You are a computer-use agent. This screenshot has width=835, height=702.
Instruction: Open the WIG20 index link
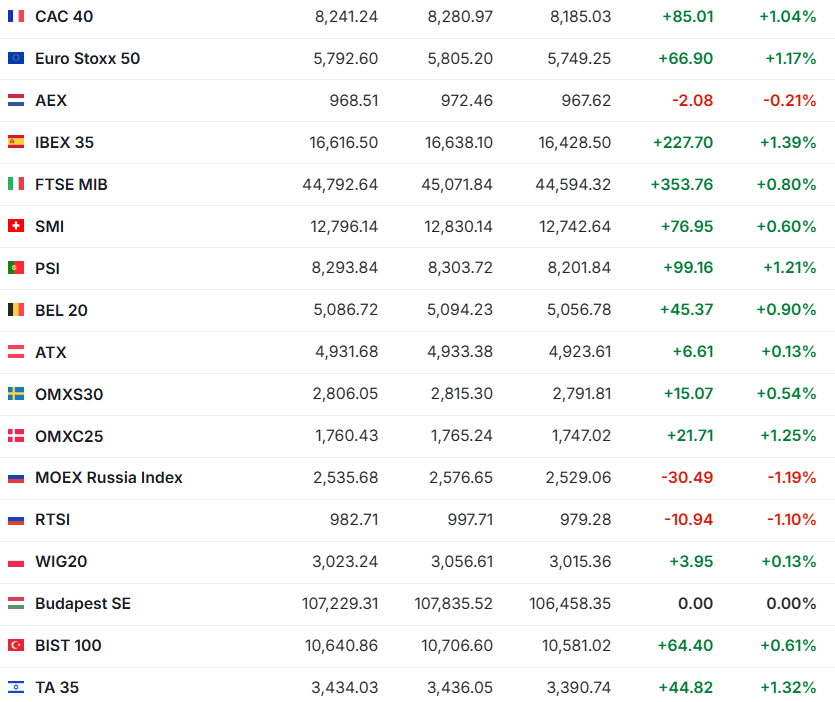(x=61, y=562)
